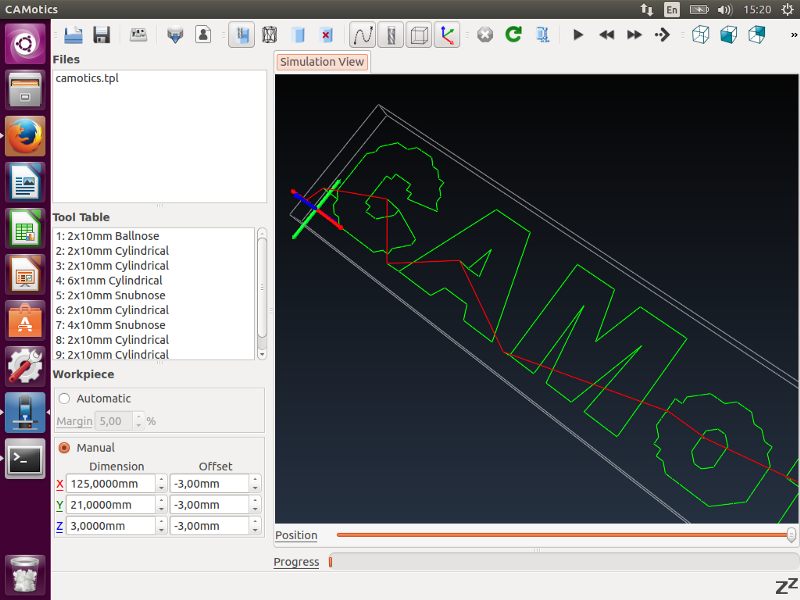Toggle tool path display curve icon

363,35
